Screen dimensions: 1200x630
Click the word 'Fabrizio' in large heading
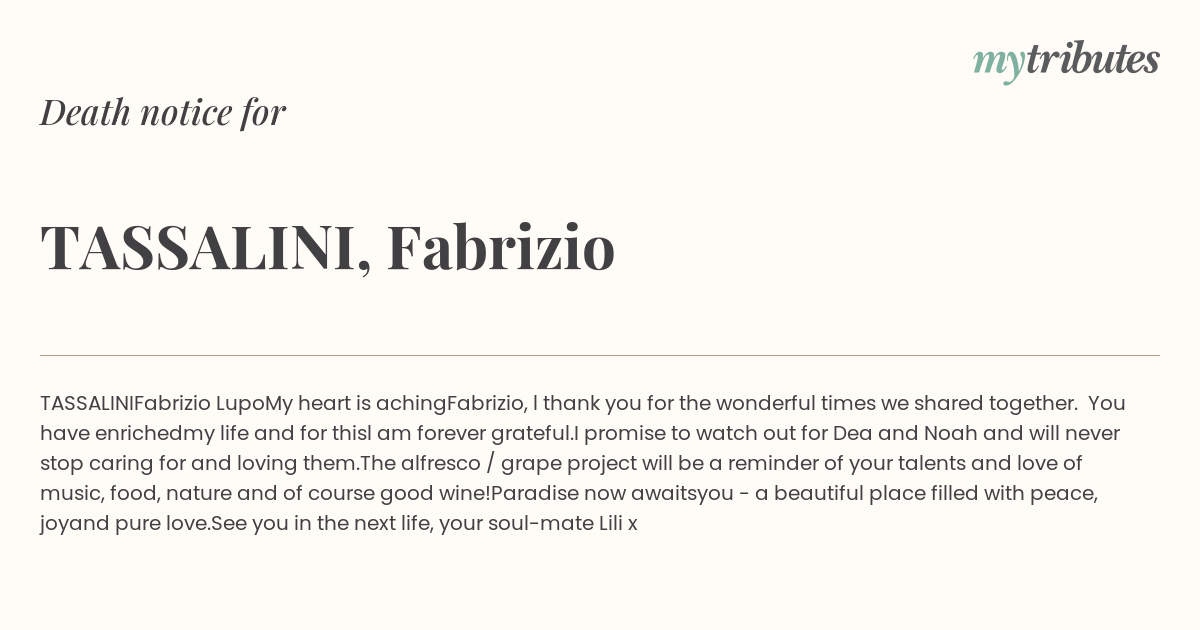(x=501, y=248)
